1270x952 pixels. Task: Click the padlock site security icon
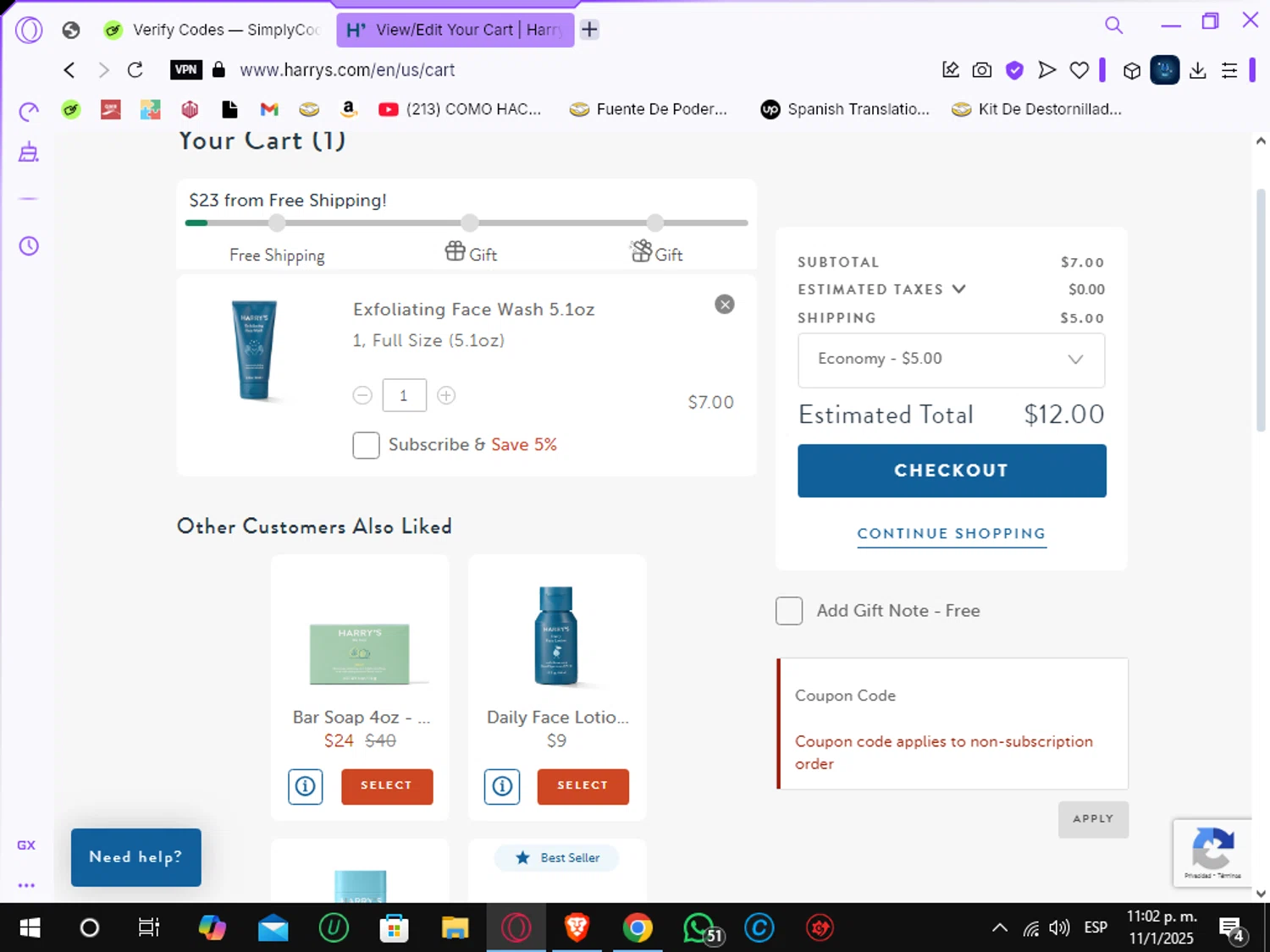click(218, 70)
